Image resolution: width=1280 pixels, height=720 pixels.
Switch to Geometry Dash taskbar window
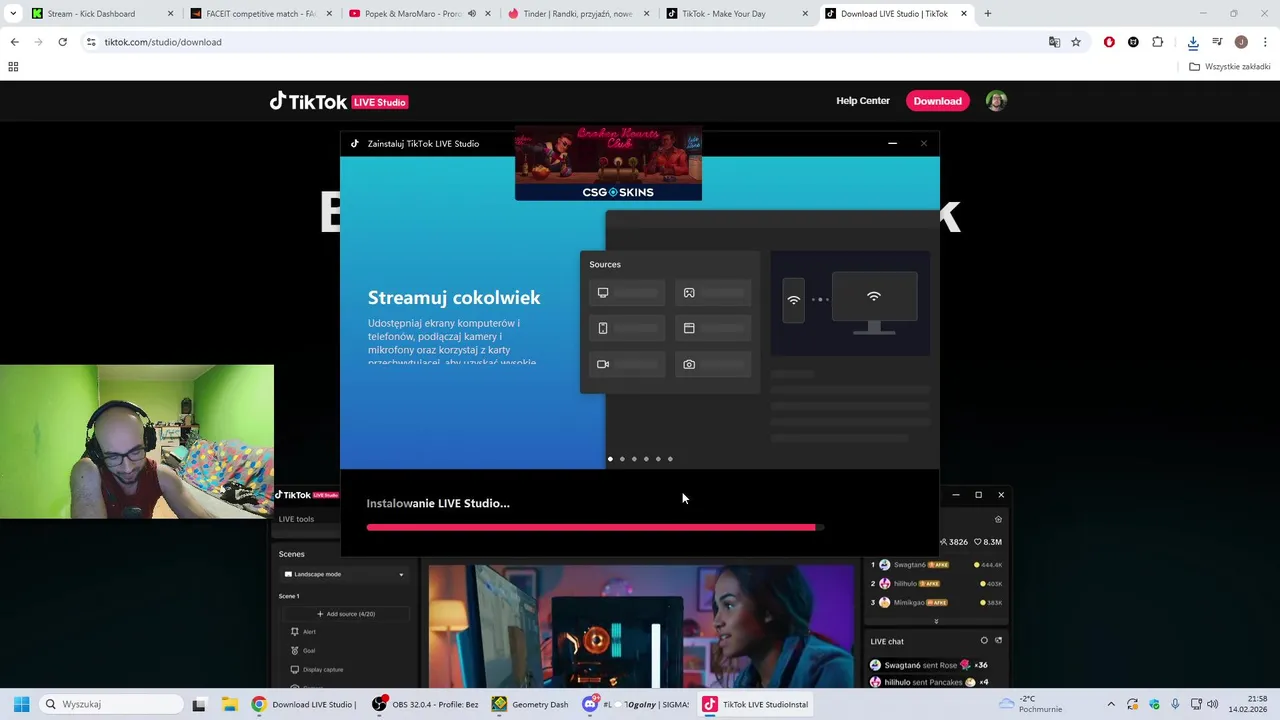pos(531,704)
